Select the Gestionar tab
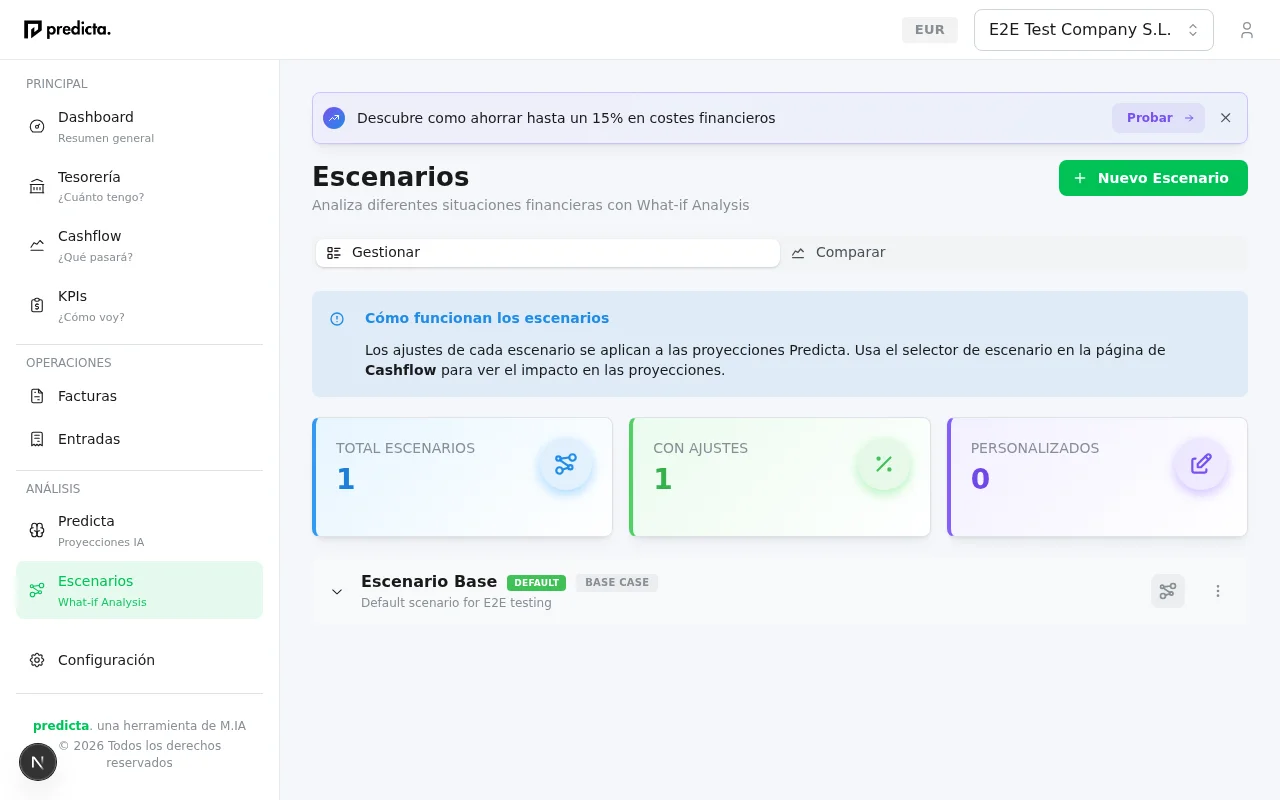 [547, 252]
